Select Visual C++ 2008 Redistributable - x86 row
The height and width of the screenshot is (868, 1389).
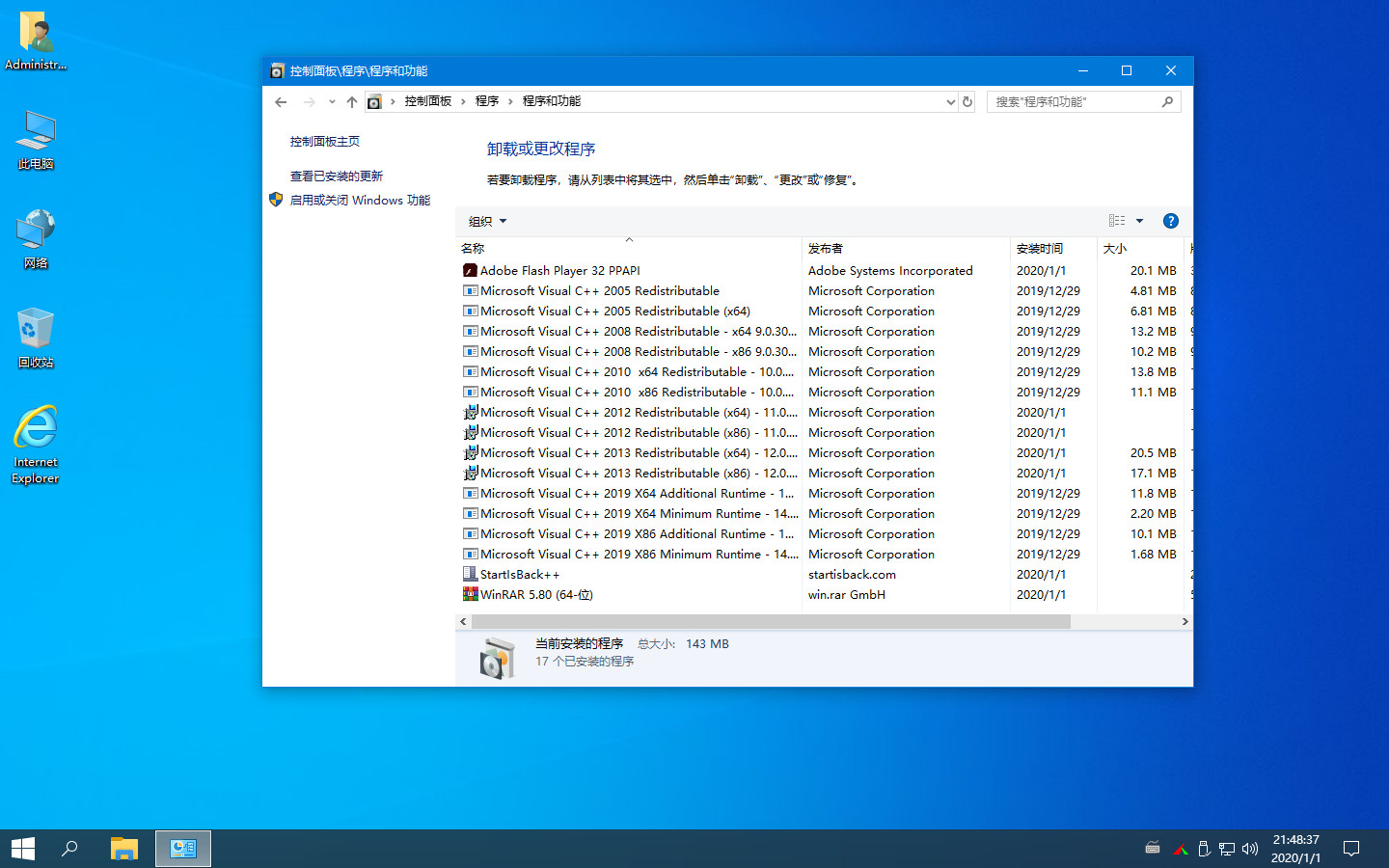[x=824, y=352]
